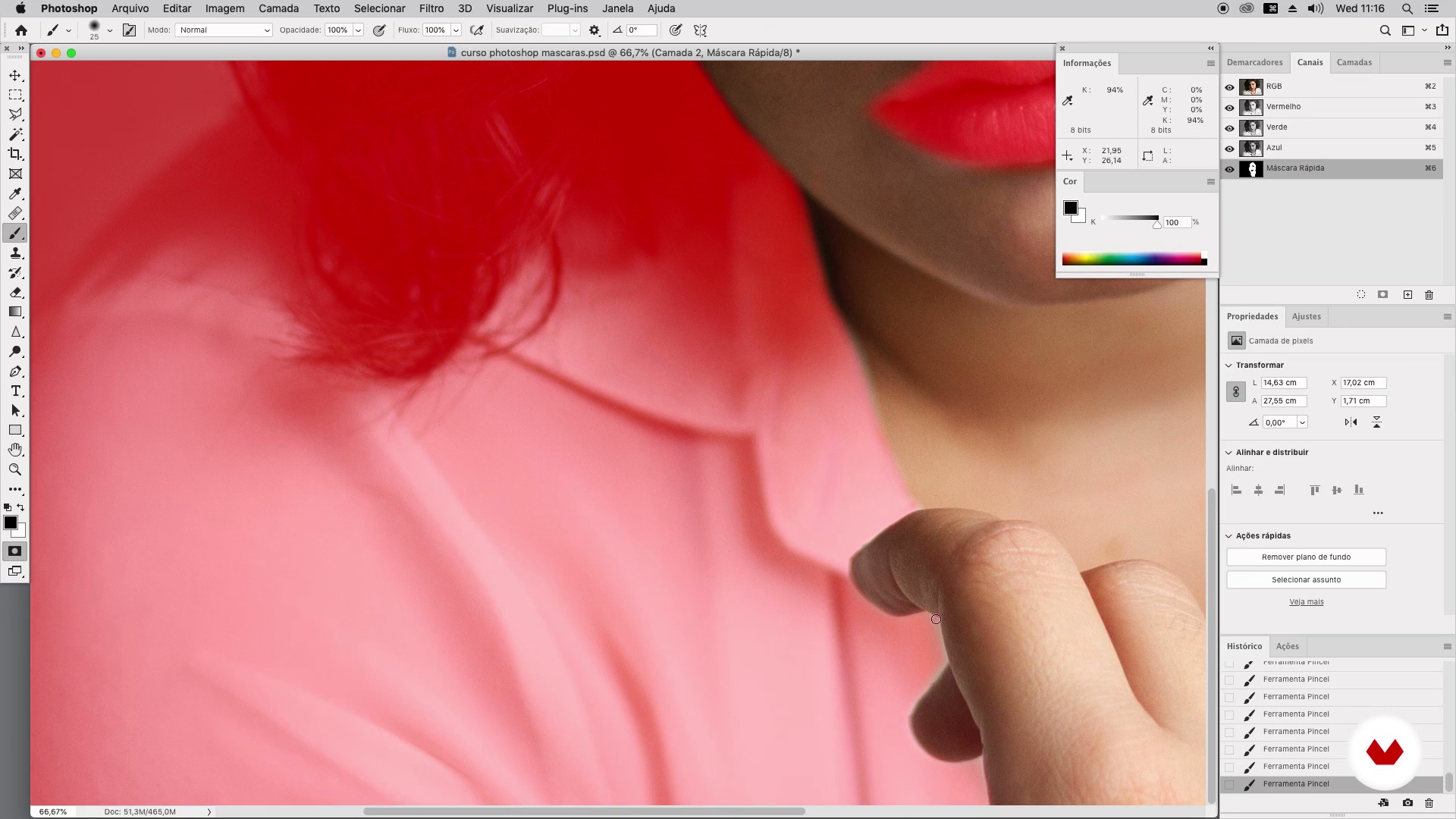Select the Blur tool
1456x819 pixels.
15,331
